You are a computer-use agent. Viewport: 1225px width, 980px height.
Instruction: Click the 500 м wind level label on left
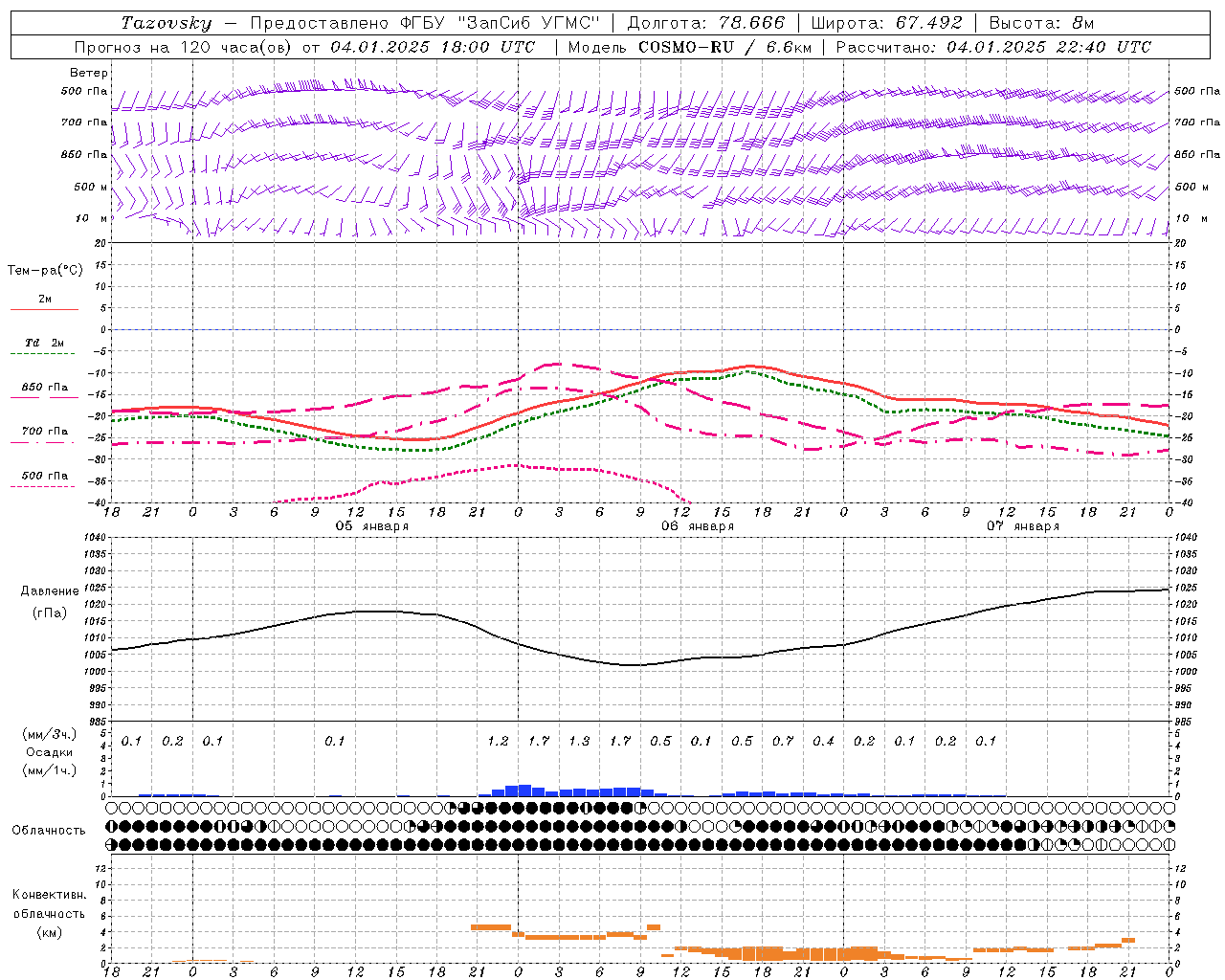[x=92, y=187]
